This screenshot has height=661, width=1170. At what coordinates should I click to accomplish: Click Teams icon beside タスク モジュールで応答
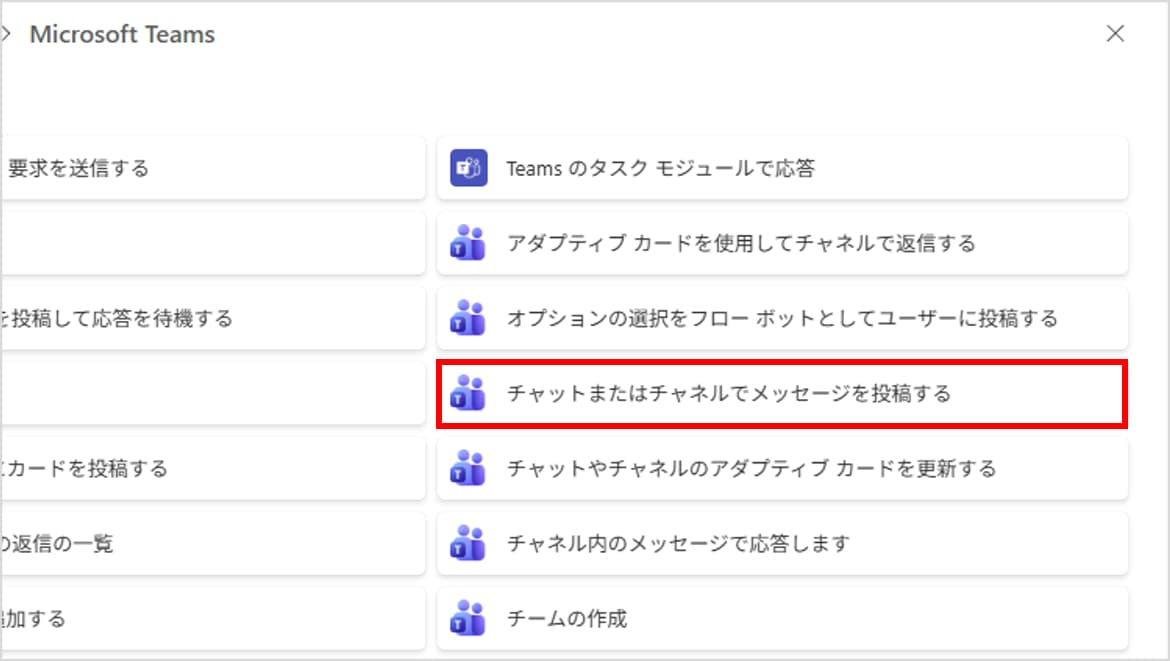pos(468,168)
